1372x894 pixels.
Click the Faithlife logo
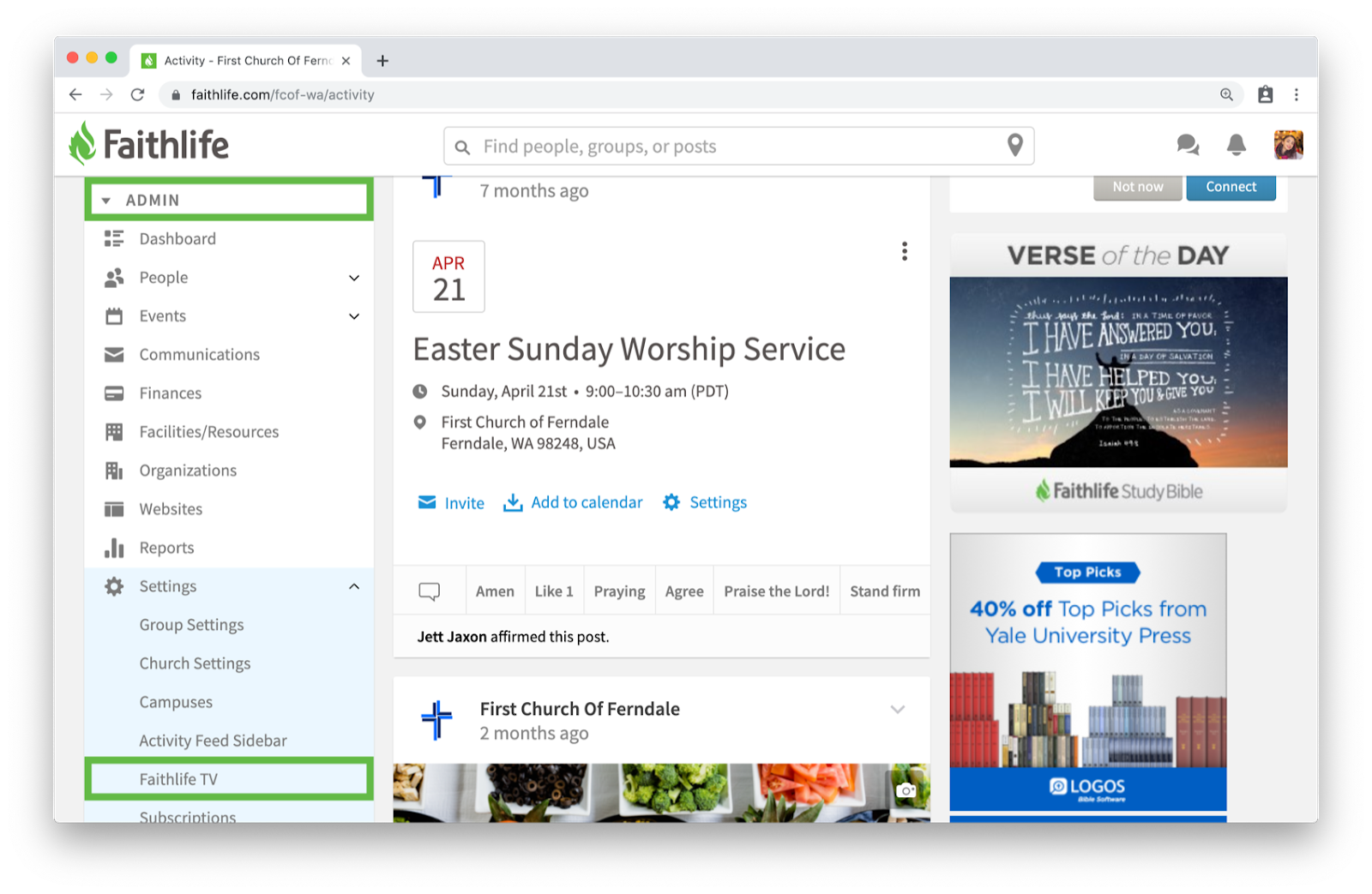click(x=149, y=144)
